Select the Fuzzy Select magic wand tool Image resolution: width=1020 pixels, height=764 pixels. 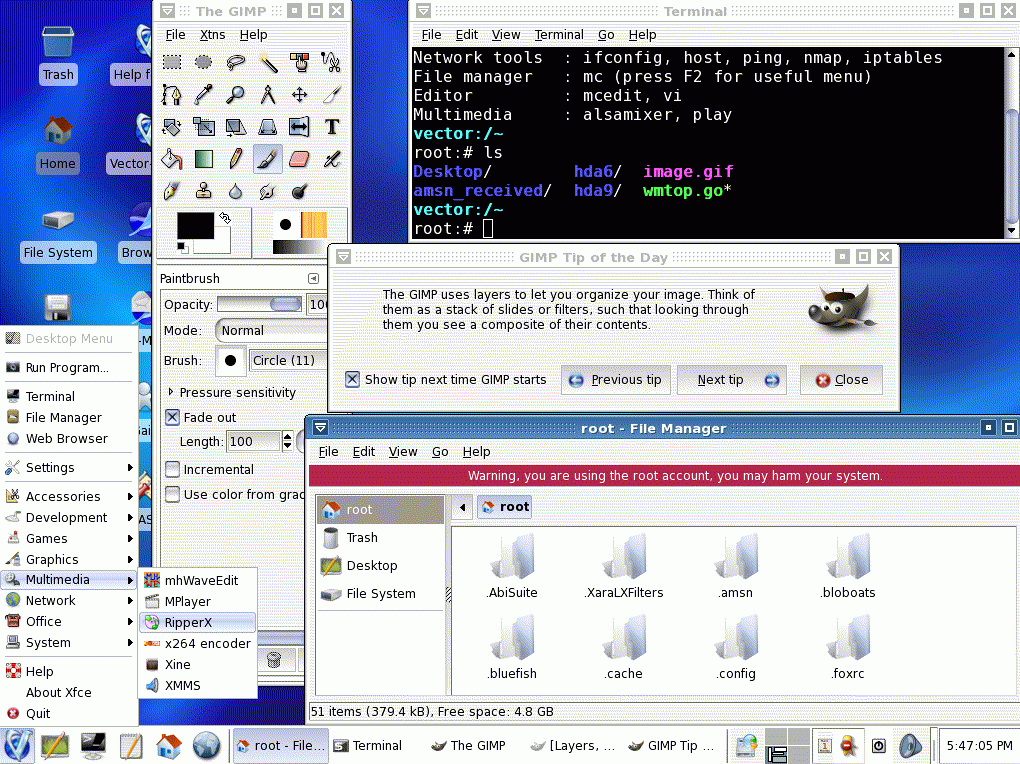click(x=267, y=63)
